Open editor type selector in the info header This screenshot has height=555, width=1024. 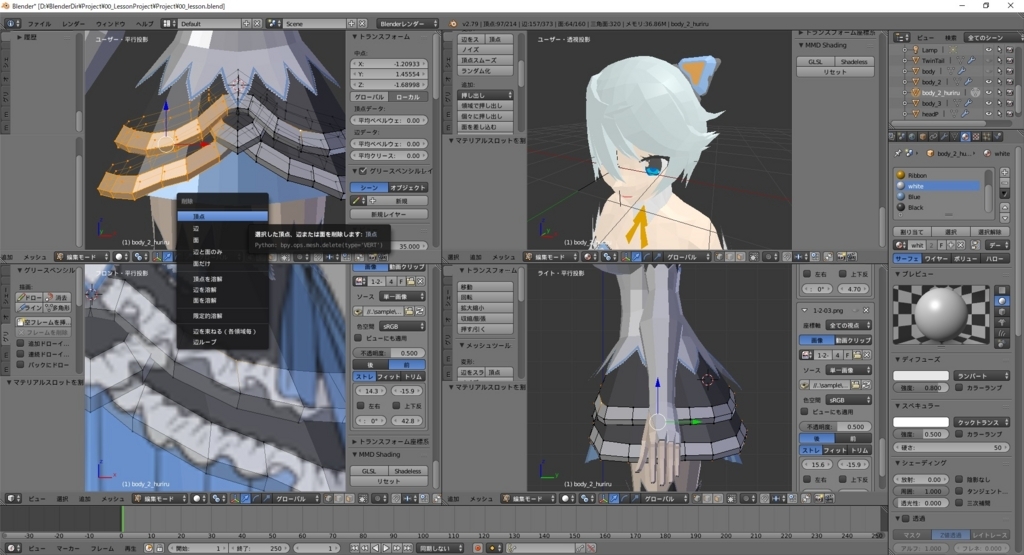coord(12,24)
